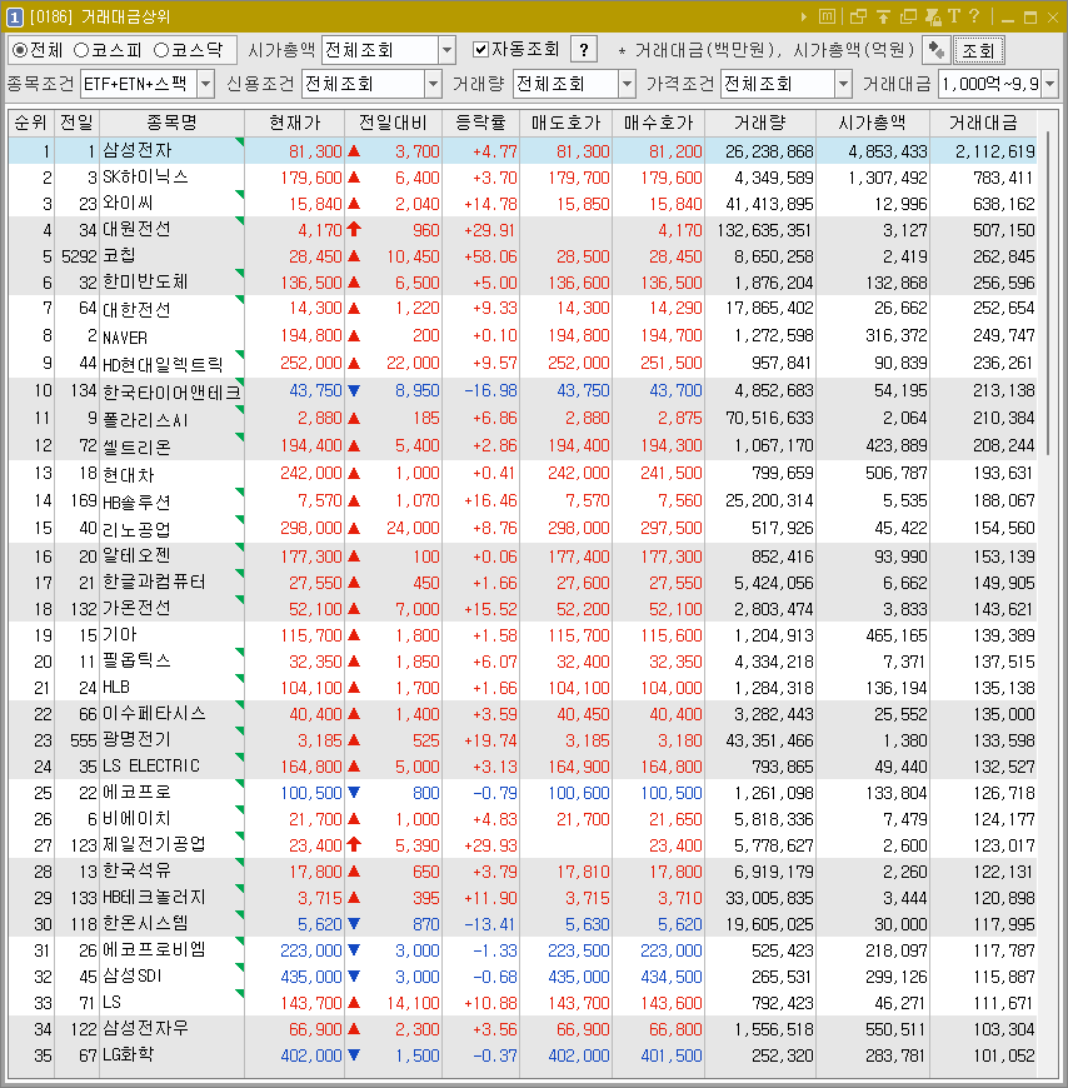Select the 와이씨 stock name

click(128, 203)
